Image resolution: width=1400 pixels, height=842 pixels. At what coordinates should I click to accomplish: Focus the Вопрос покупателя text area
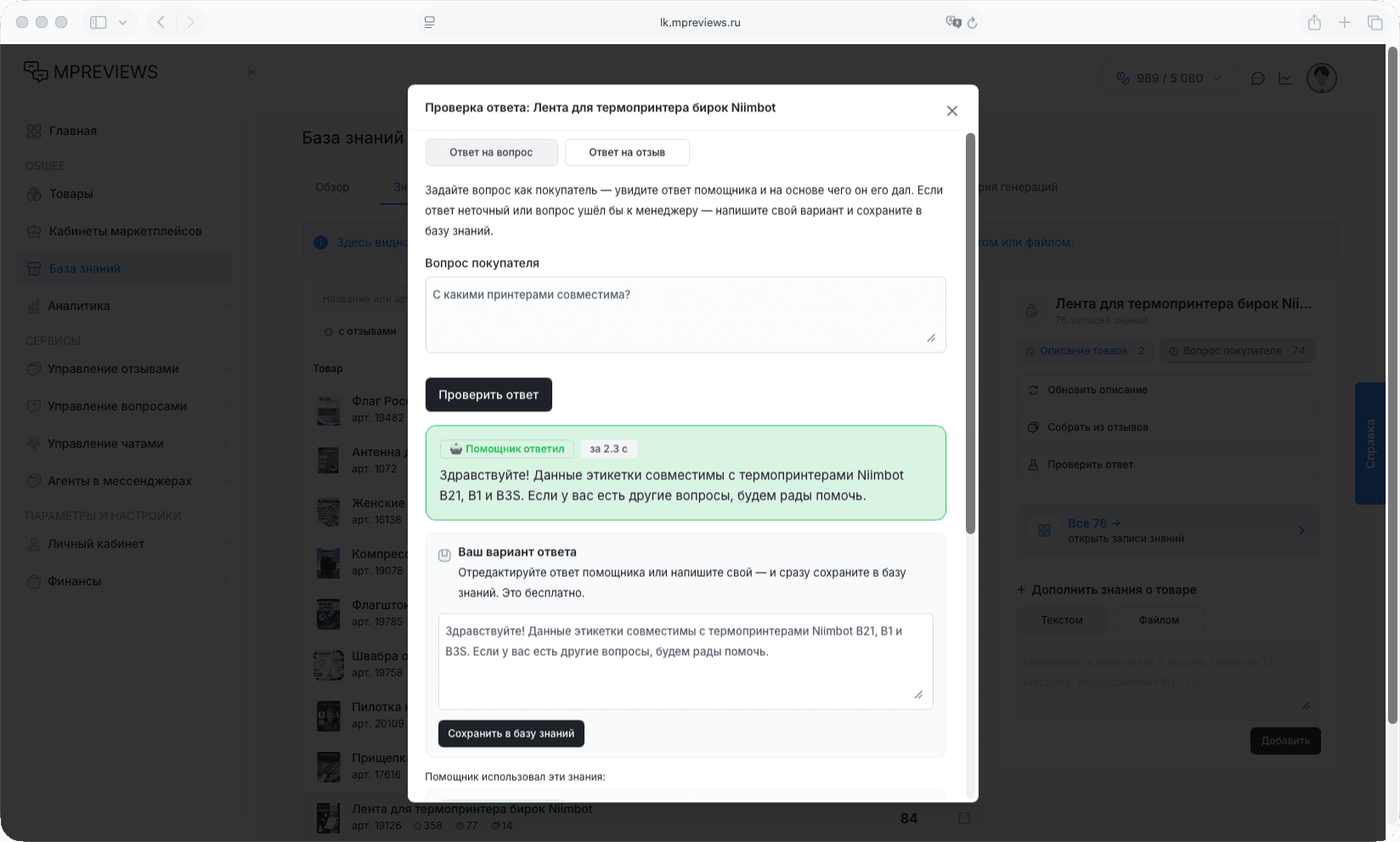click(x=686, y=314)
